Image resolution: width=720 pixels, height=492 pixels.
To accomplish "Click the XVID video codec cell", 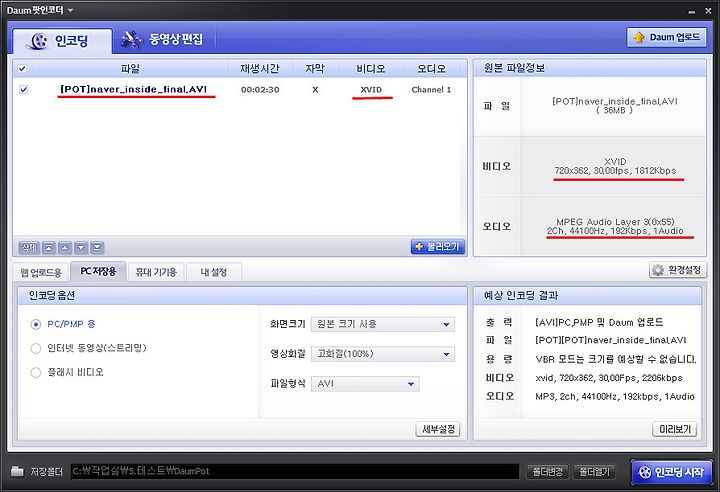I will coord(371,90).
